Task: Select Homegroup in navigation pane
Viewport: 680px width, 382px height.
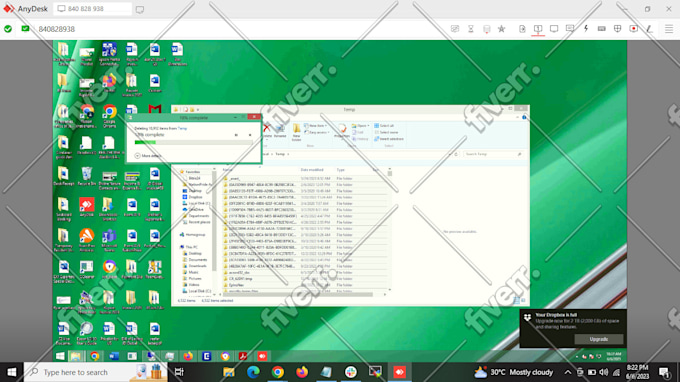Action: (195, 235)
